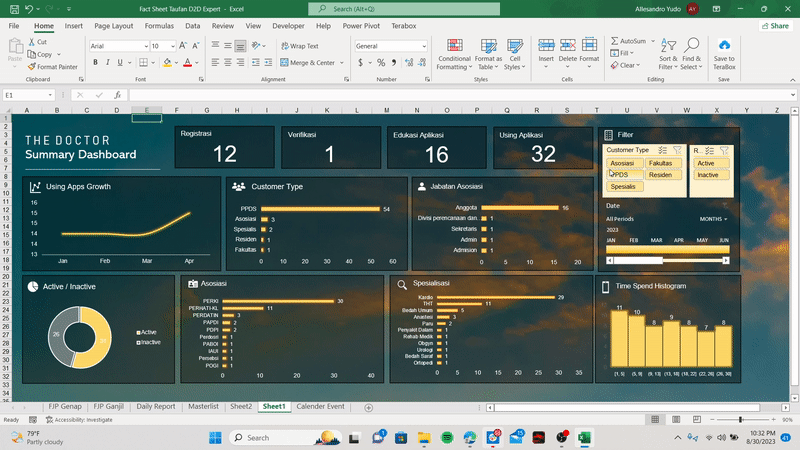Select Inactive slicer item
This screenshot has height=450, width=800.
pyautogui.click(x=711, y=174)
